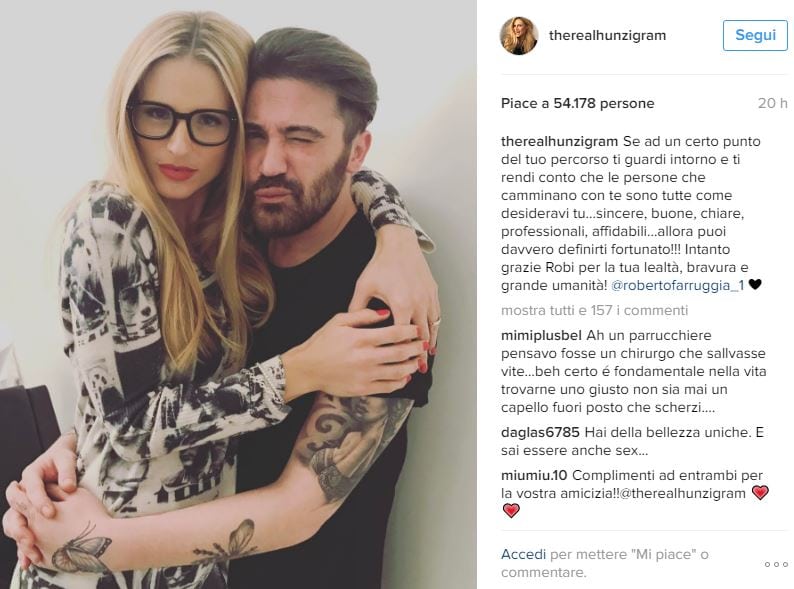794x589 pixels.
Task: Click the three-dots more options icon
Action: coord(776,564)
